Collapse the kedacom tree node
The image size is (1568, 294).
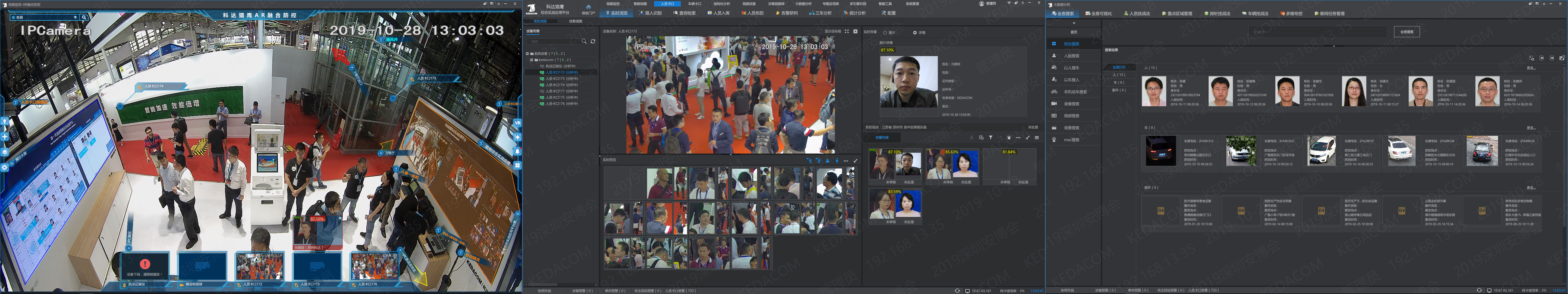(531, 60)
